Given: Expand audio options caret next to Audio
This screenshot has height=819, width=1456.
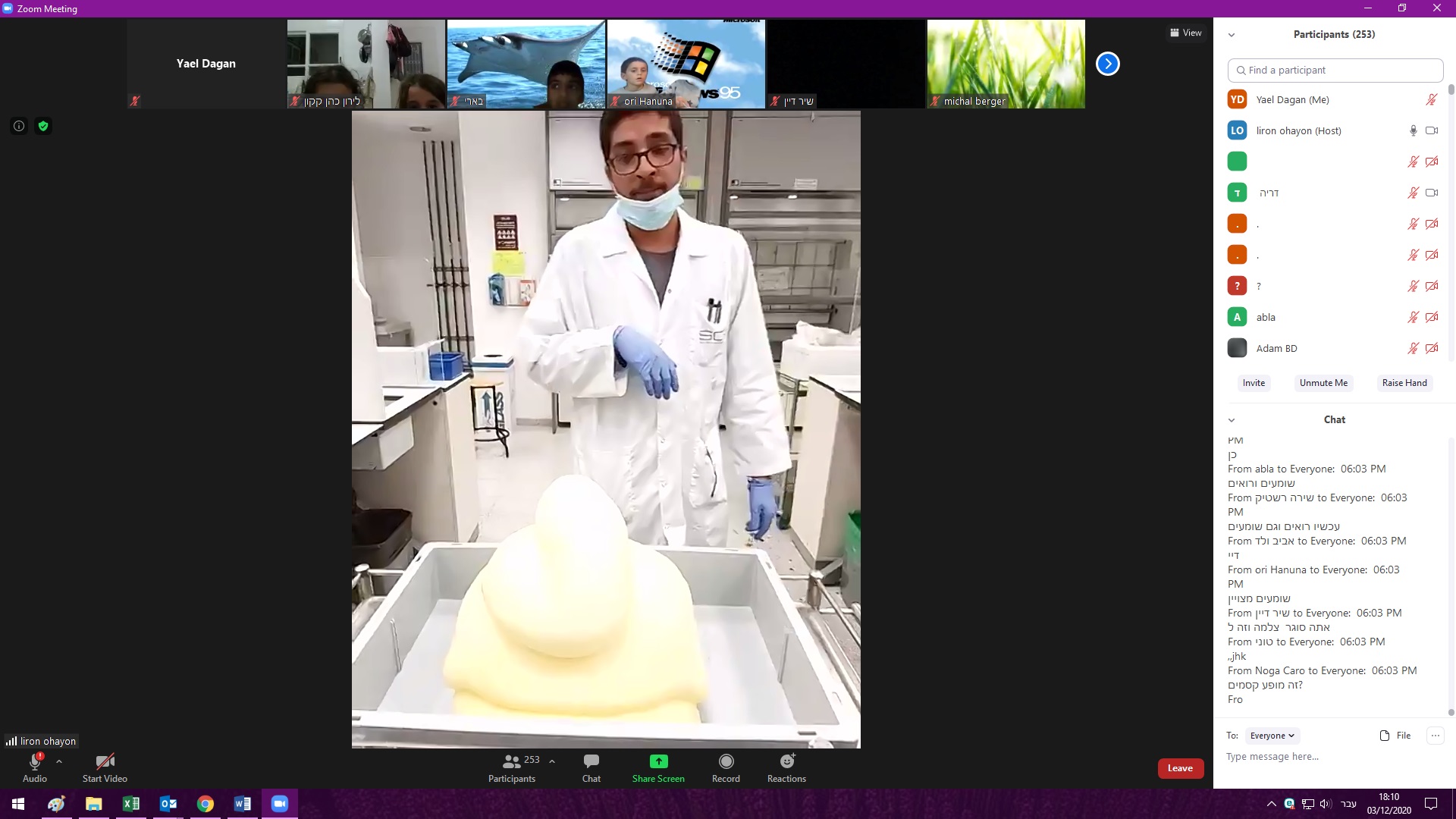Looking at the screenshot, I should click(x=59, y=761).
